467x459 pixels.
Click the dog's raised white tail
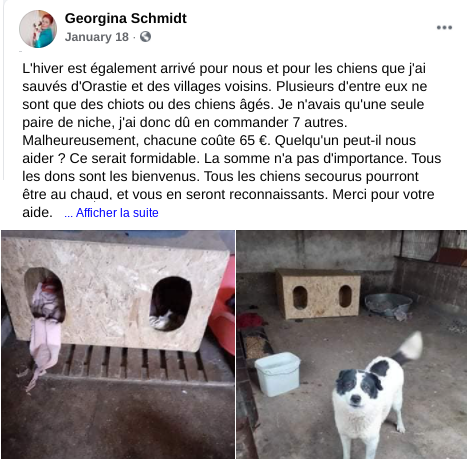tap(408, 348)
